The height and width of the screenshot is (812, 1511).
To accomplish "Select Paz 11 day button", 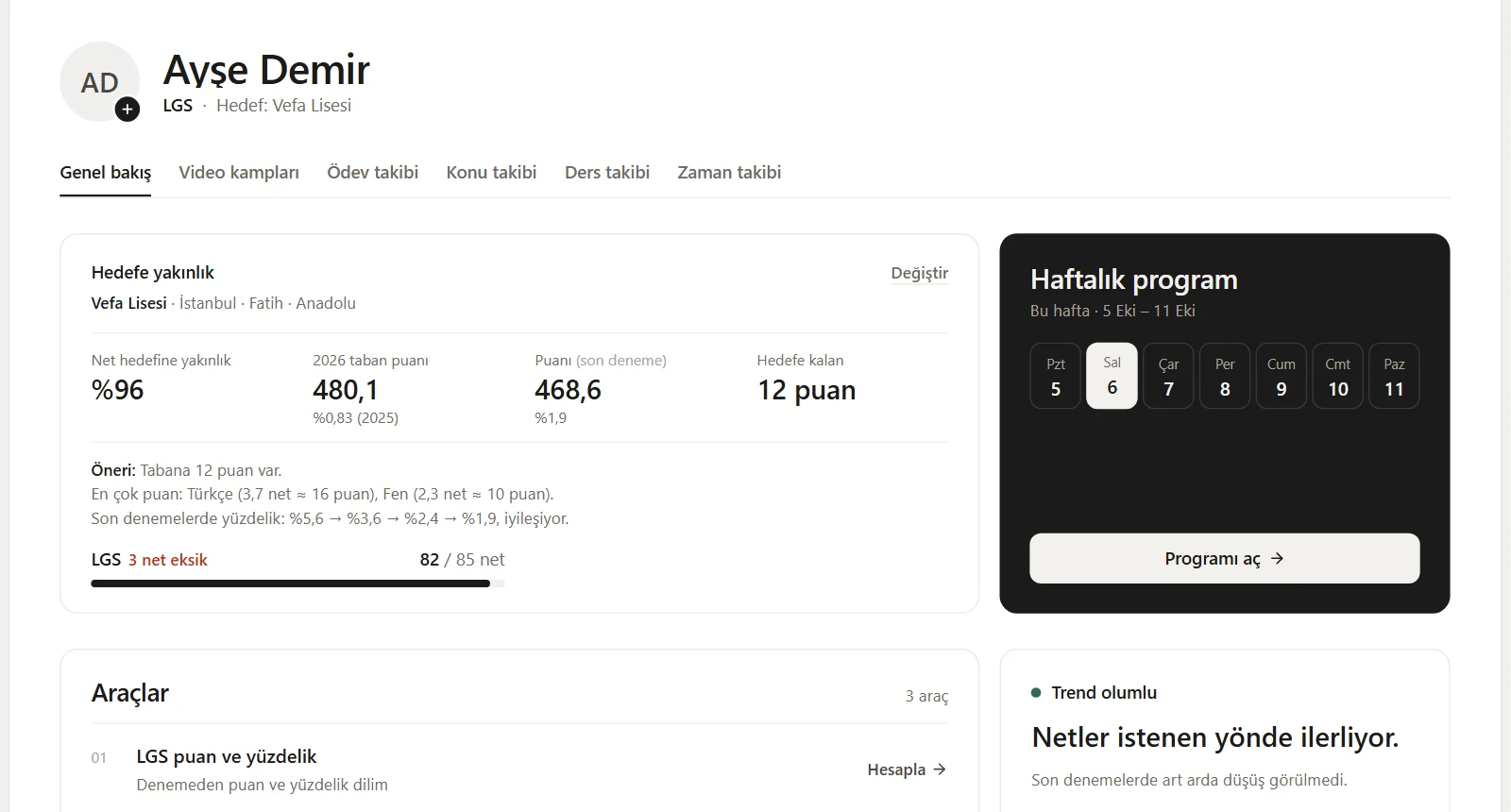I will pos(1394,376).
